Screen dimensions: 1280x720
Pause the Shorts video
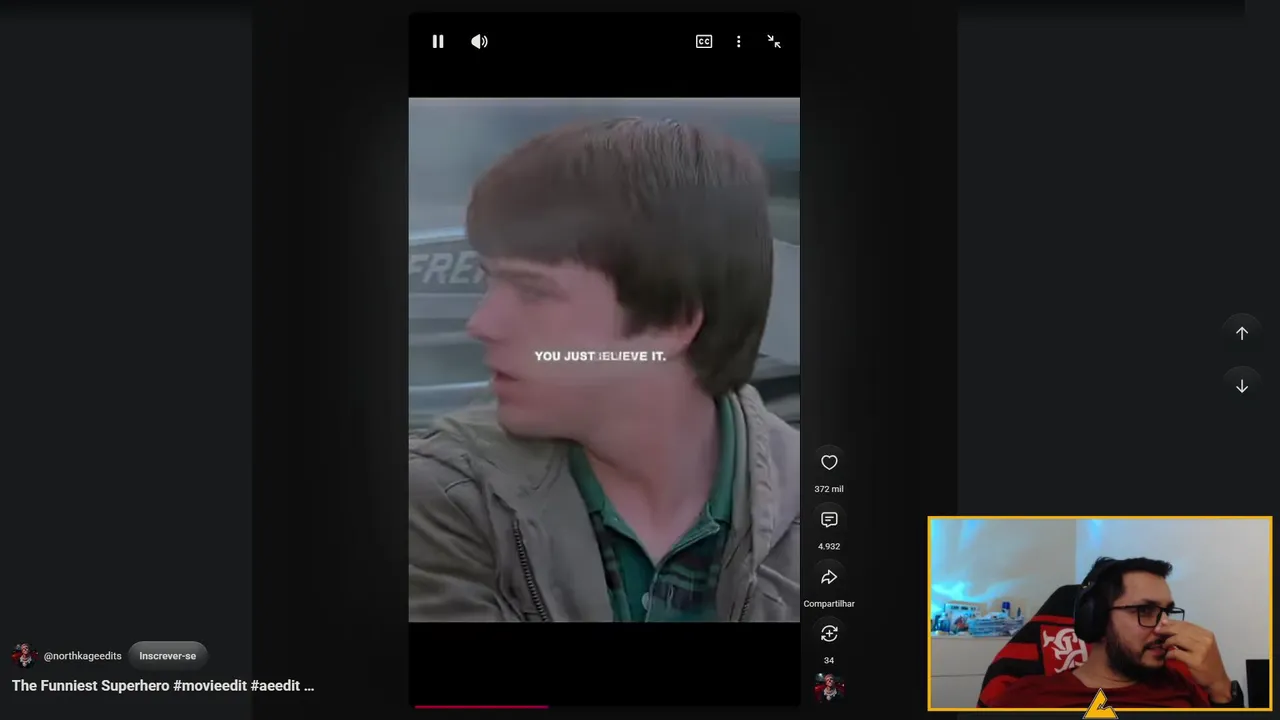tap(438, 41)
